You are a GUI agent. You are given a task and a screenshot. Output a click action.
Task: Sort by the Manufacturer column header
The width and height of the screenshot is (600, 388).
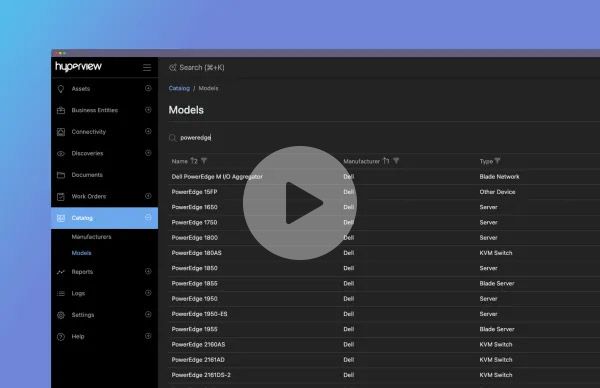pos(362,161)
